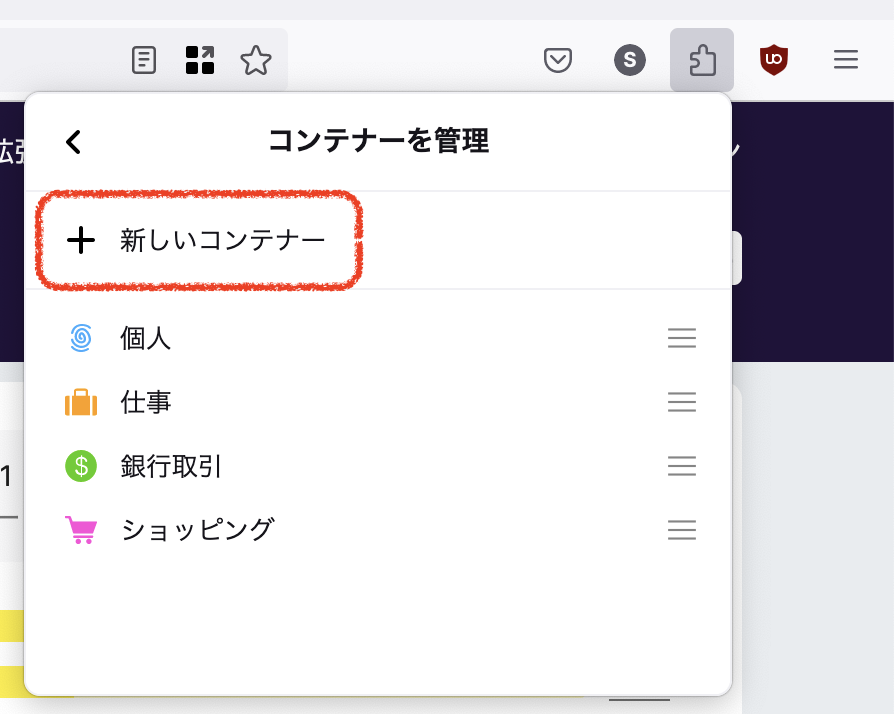Click 新しいコンテナー to add container
This screenshot has height=714, width=894.
(222, 240)
